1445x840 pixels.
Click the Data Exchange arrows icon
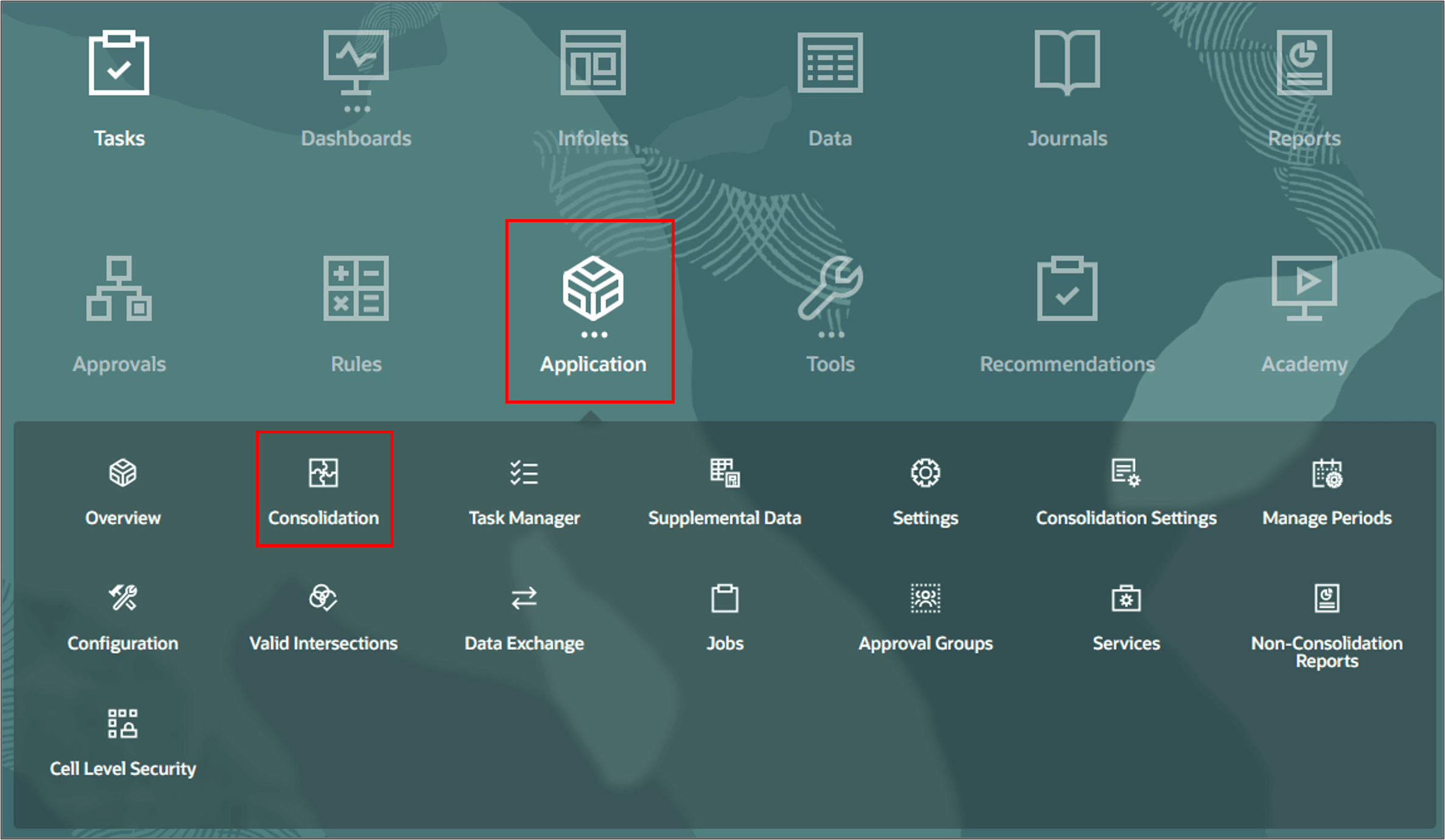(x=524, y=600)
